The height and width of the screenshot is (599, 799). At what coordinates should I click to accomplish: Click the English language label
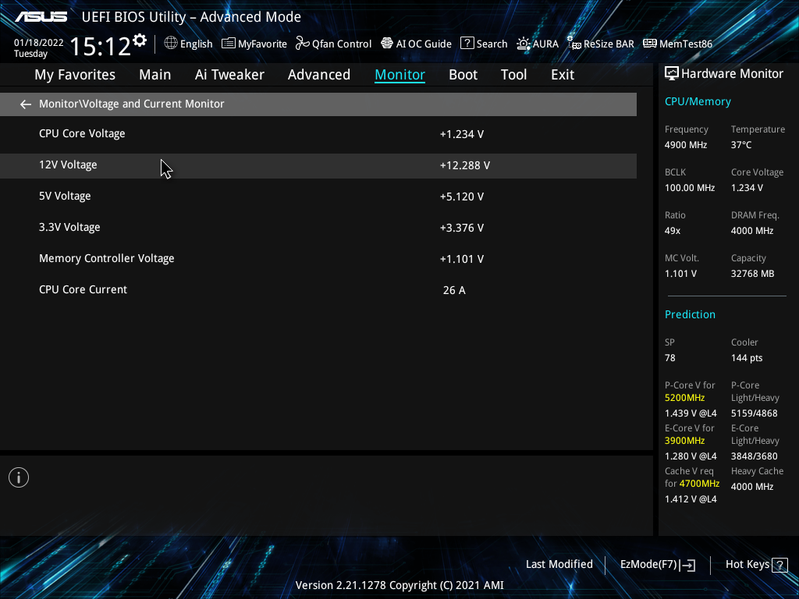pyautogui.click(x=196, y=44)
